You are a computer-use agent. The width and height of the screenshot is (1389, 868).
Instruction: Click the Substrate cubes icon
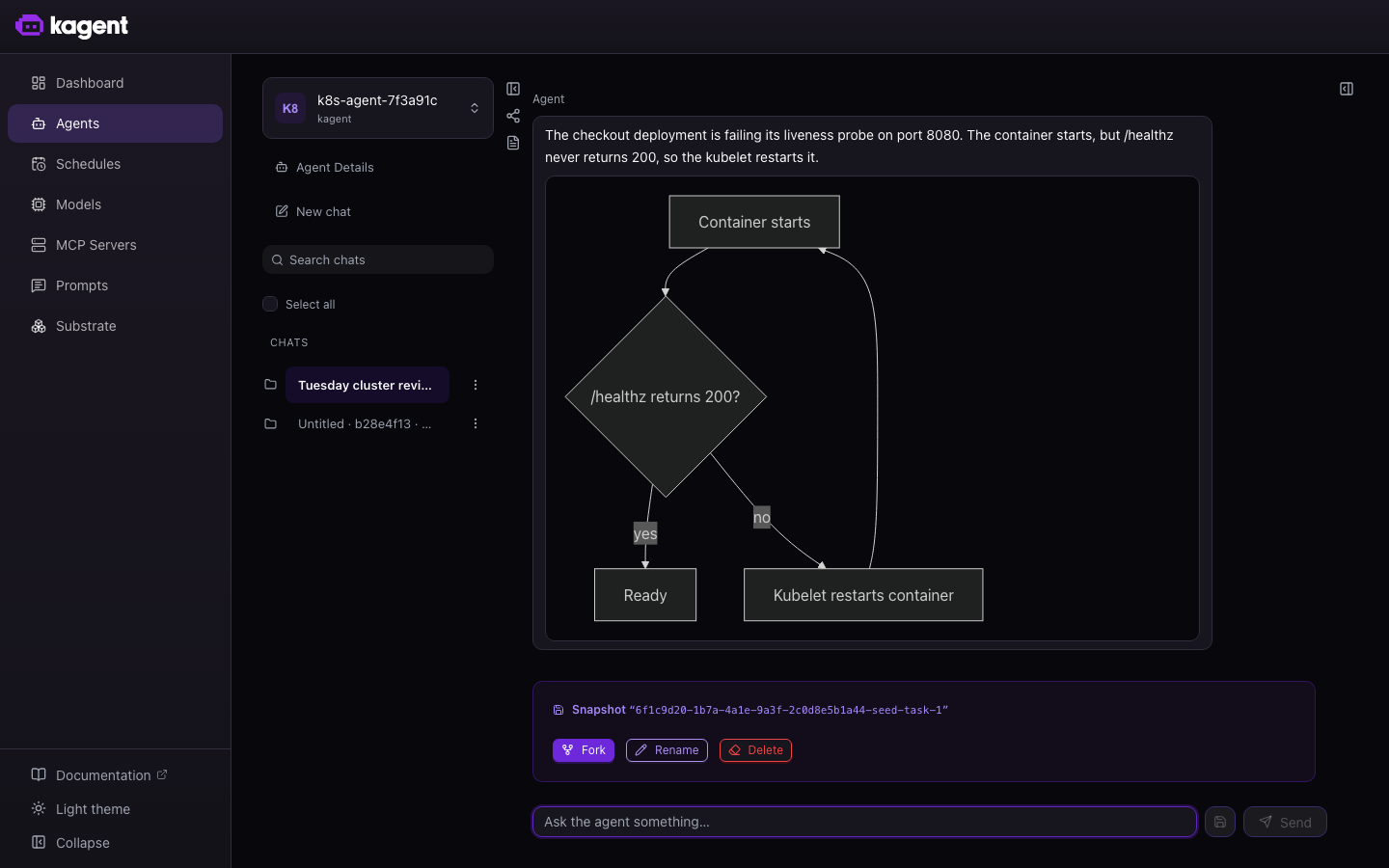tap(39, 326)
